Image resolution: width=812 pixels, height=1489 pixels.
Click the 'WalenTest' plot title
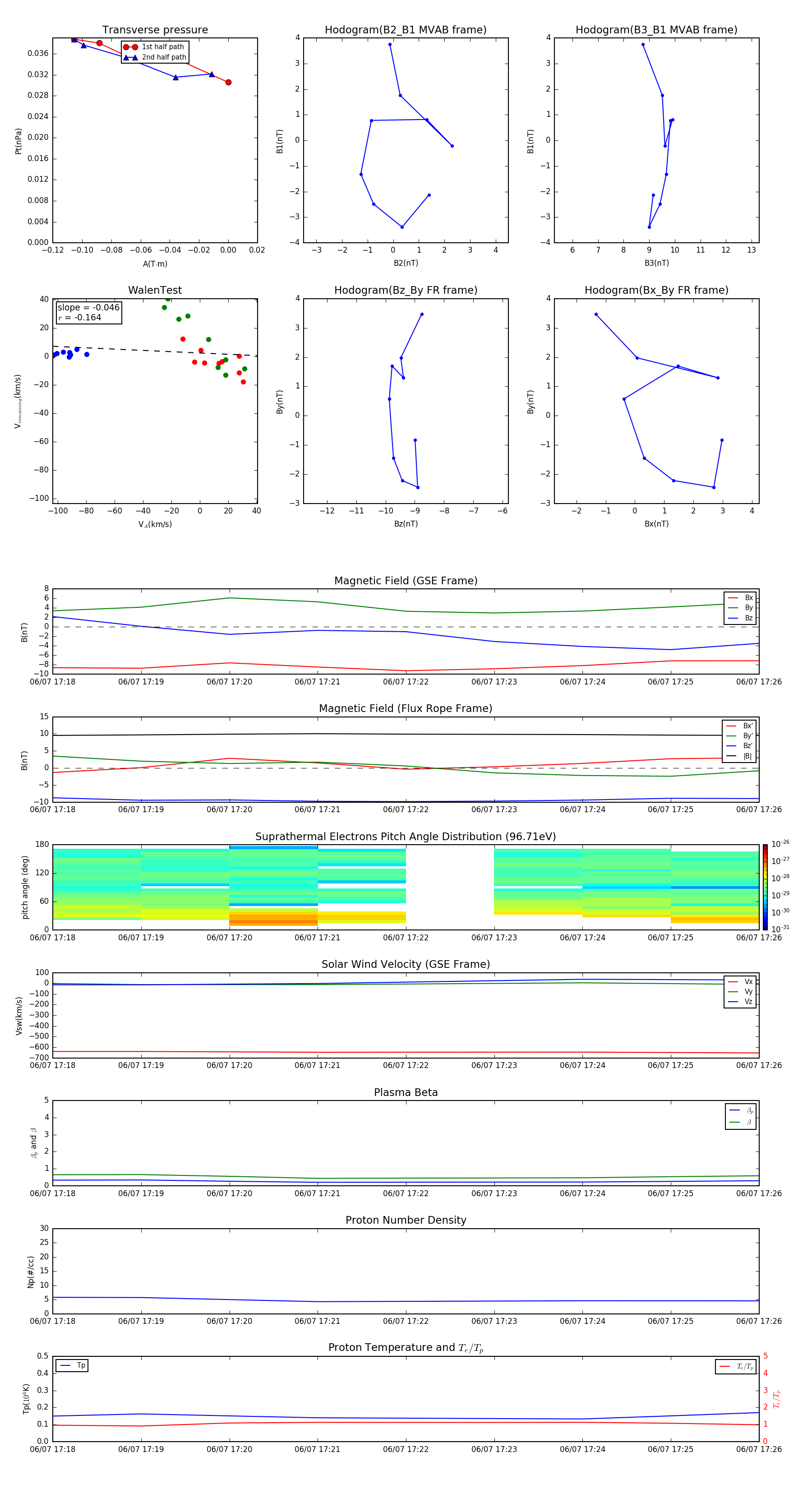tap(155, 290)
